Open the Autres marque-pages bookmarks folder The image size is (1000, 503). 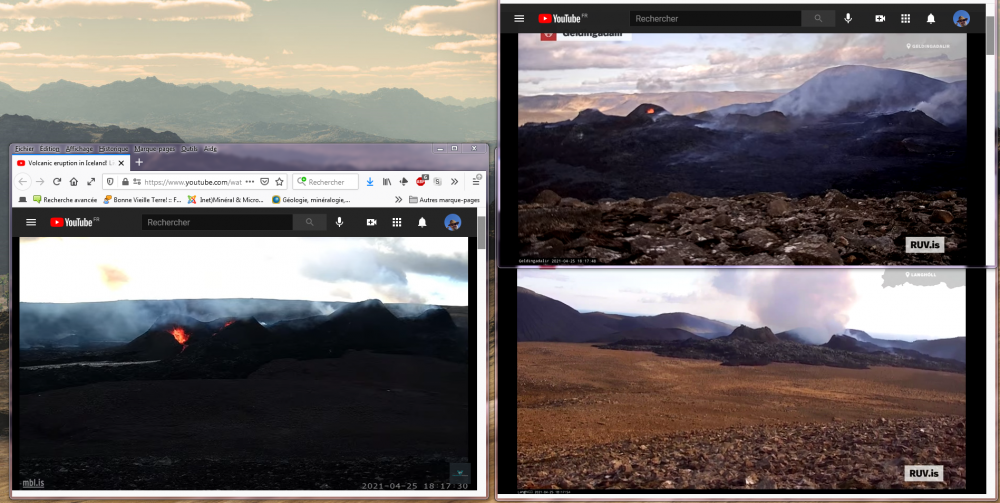[444, 200]
